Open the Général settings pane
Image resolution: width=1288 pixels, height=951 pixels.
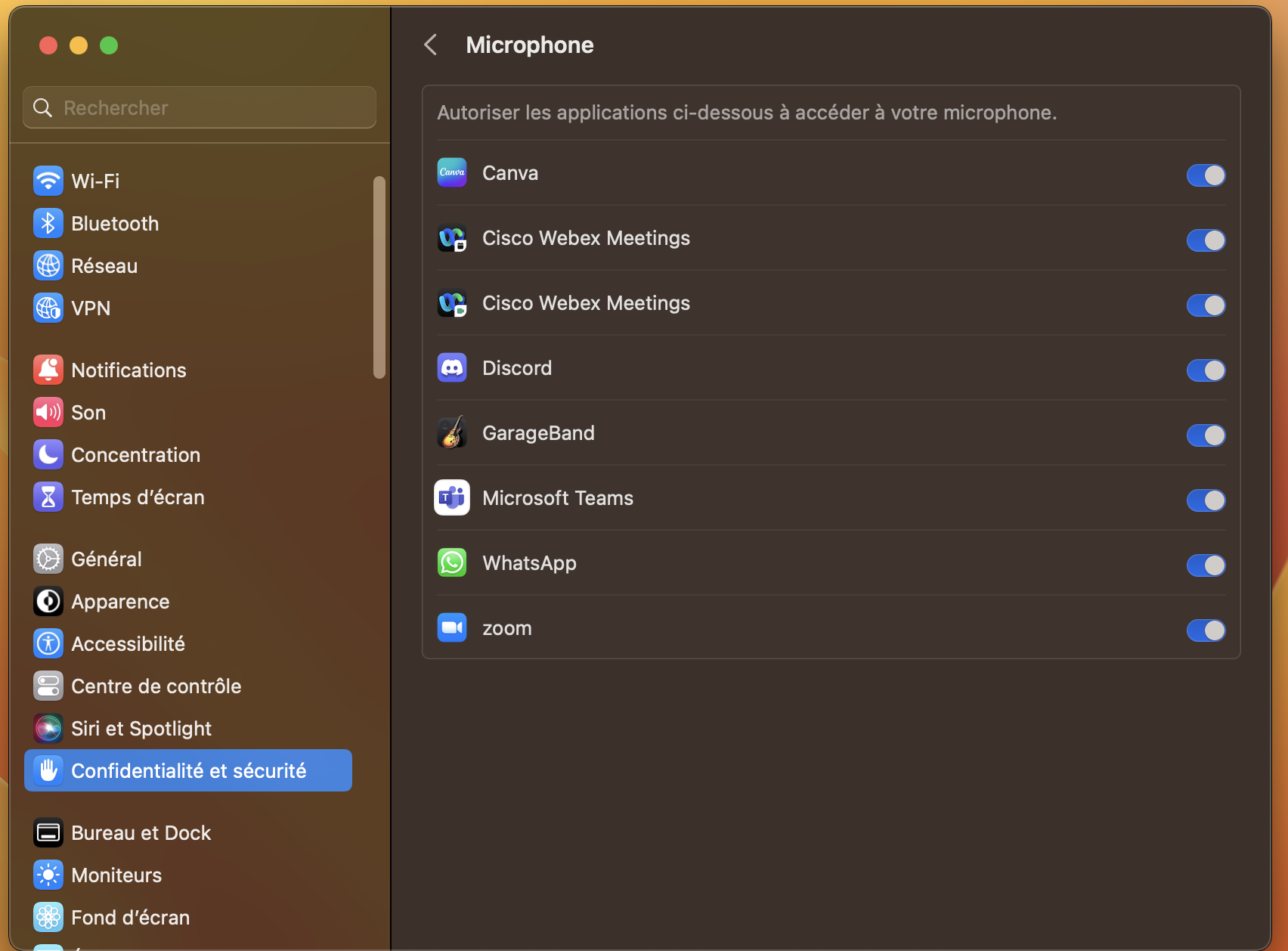point(107,559)
